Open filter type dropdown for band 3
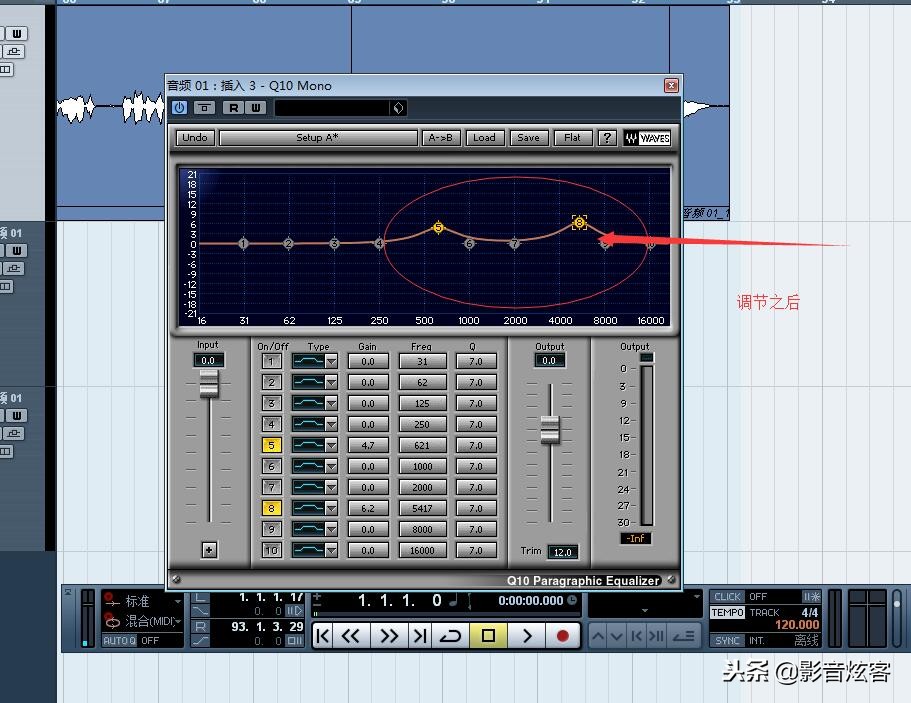The height and width of the screenshot is (703, 911). 331,403
